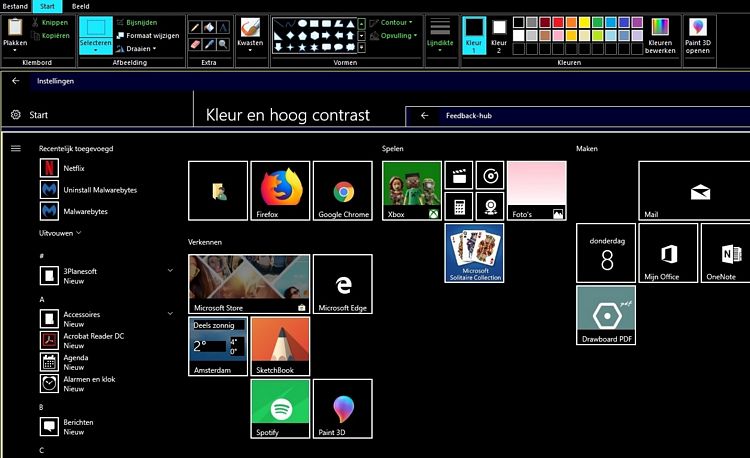Choose the Rounded rectangle shape
The height and width of the screenshot is (458, 750).
pos(326,23)
